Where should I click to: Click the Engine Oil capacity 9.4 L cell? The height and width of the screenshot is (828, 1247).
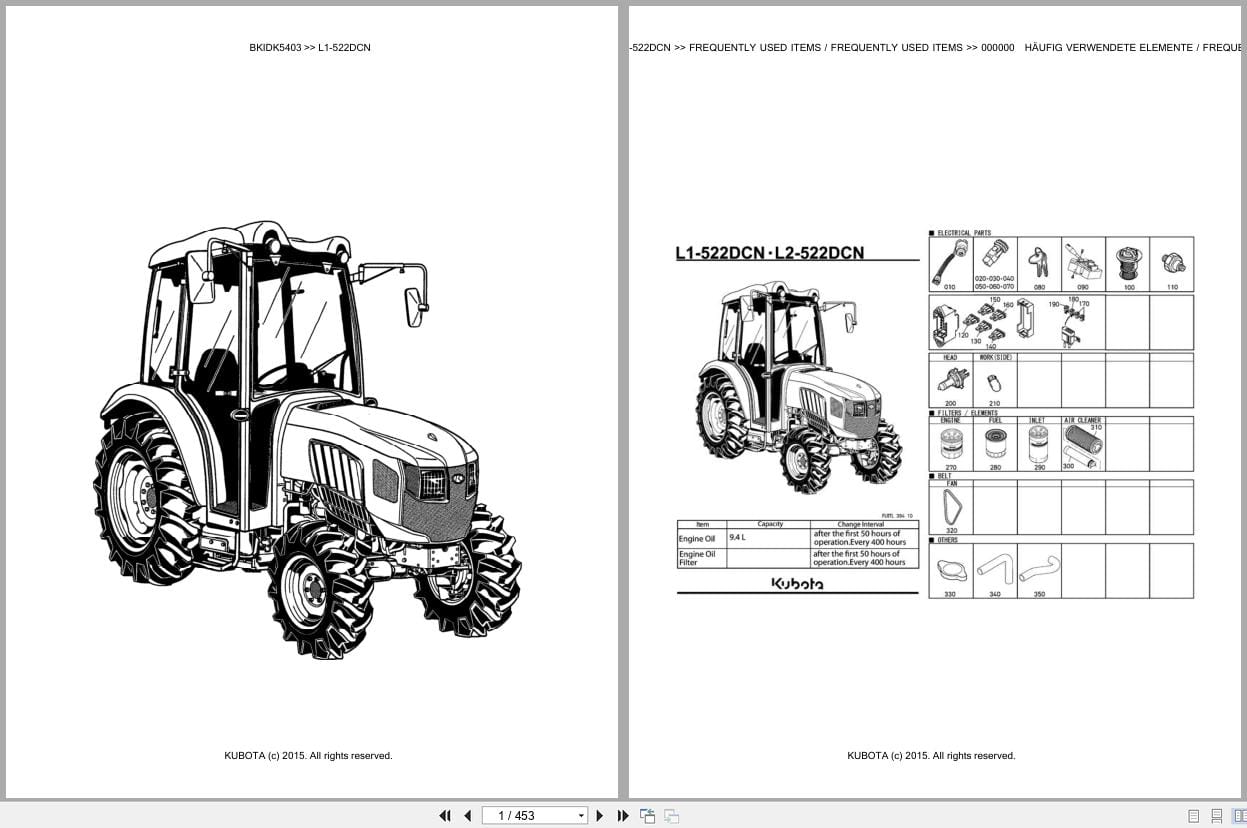click(768, 538)
